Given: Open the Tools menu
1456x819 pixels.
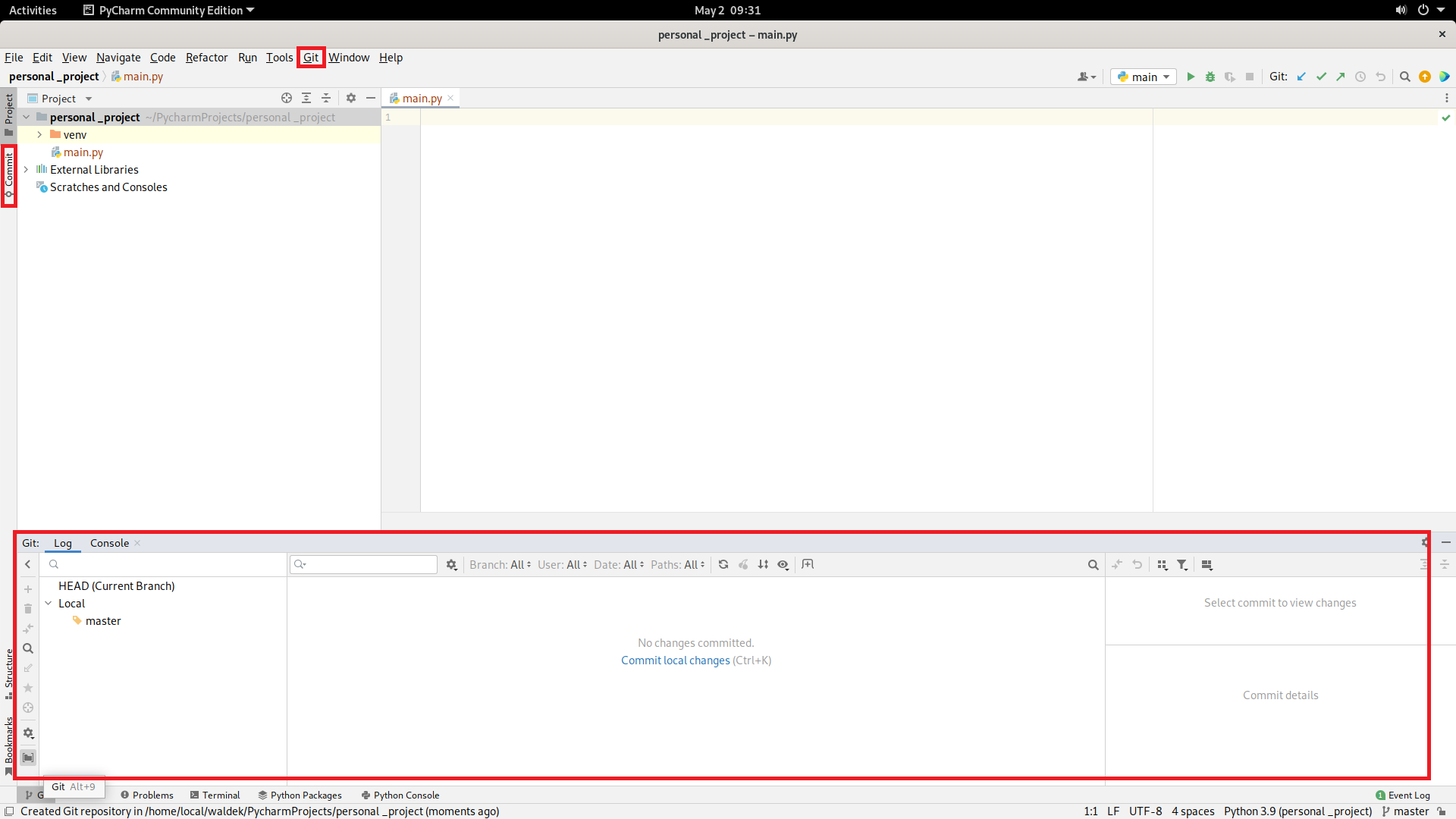Looking at the screenshot, I should 279,57.
